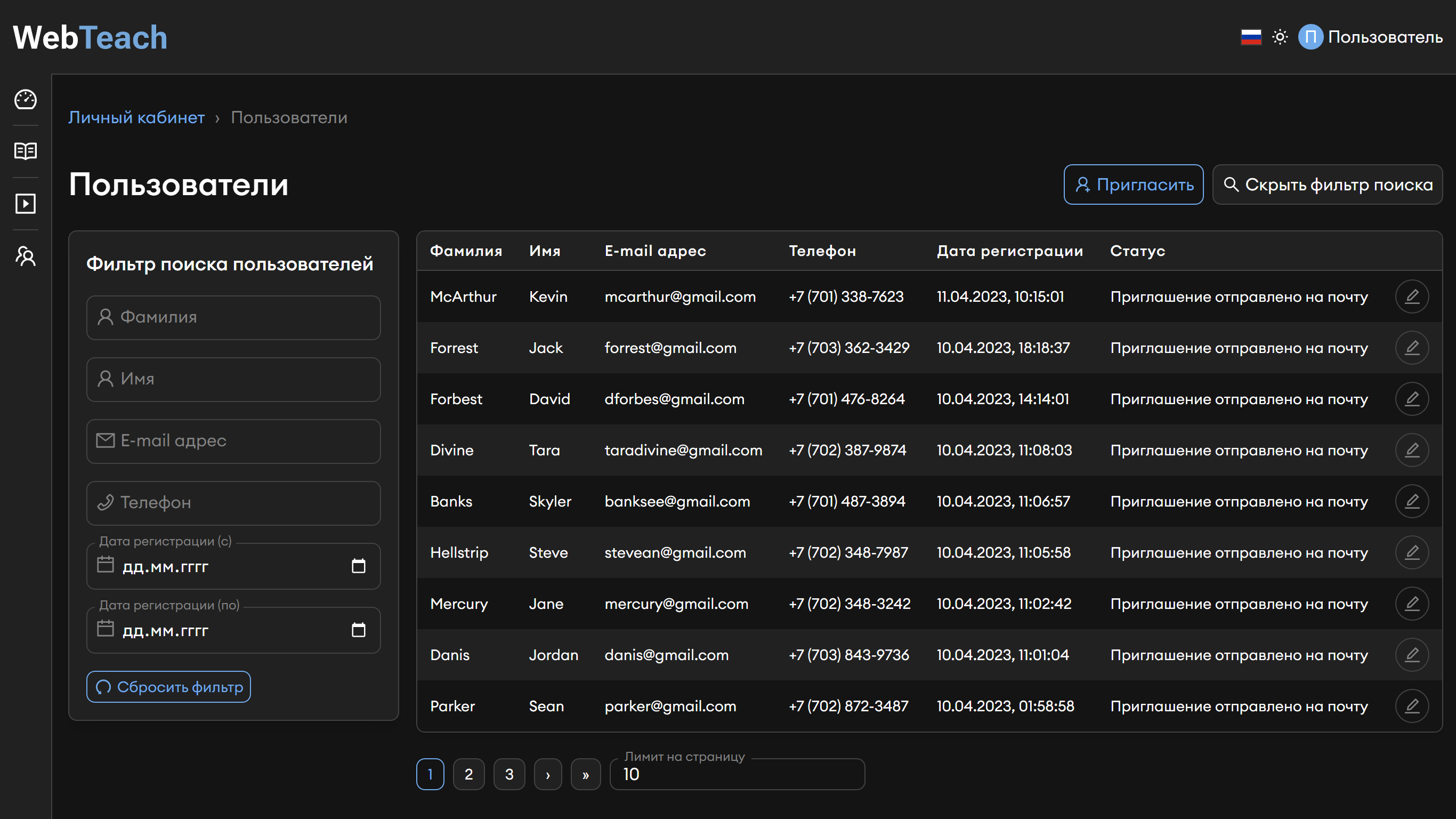Click the Пригласить invite button
Viewport: 1456px width, 819px height.
point(1133,184)
